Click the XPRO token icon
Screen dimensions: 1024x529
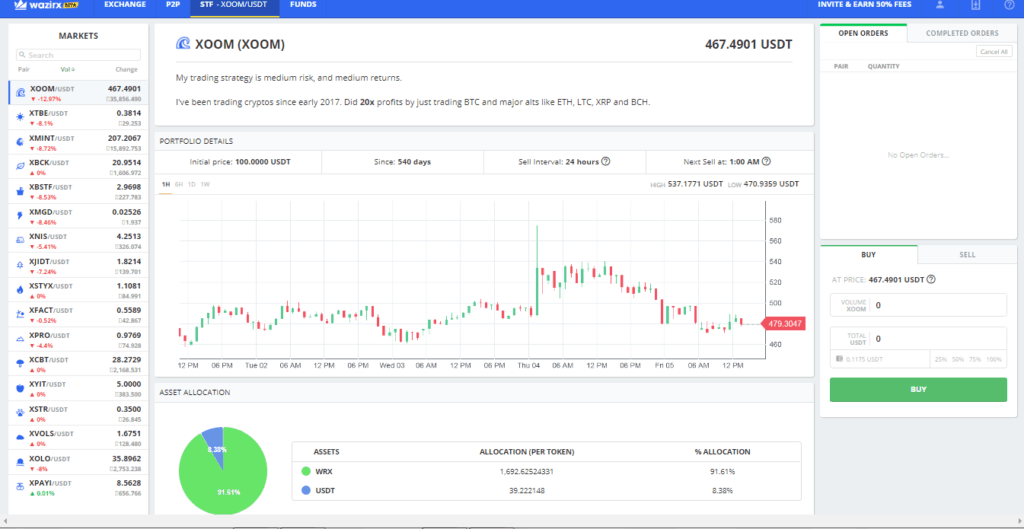click(x=20, y=338)
